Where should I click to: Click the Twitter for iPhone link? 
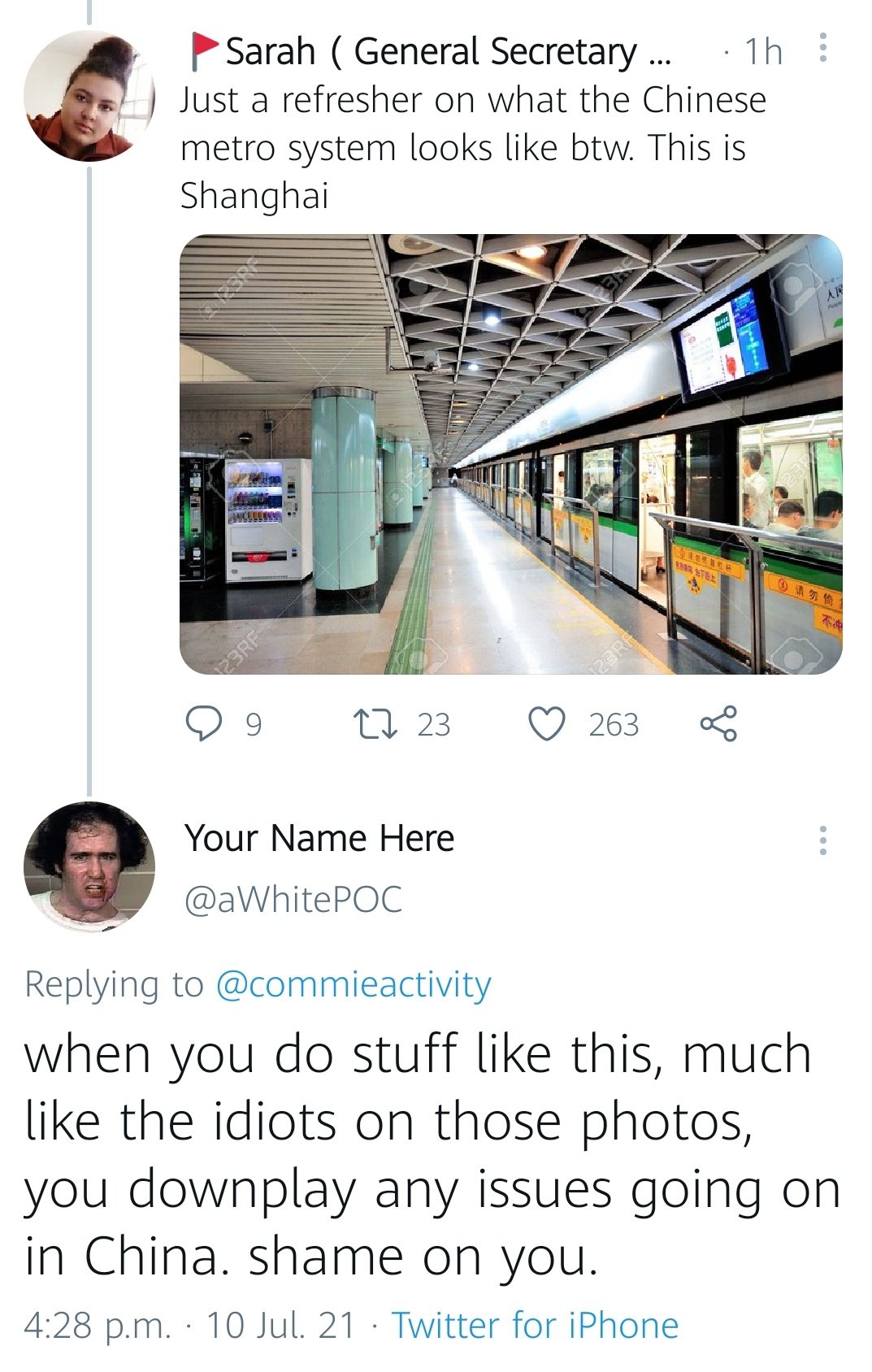[x=535, y=1325]
